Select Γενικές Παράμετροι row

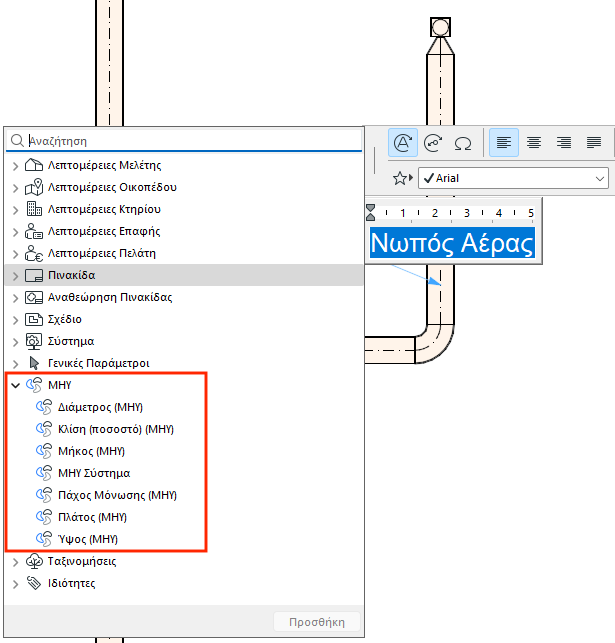click(x=184, y=363)
